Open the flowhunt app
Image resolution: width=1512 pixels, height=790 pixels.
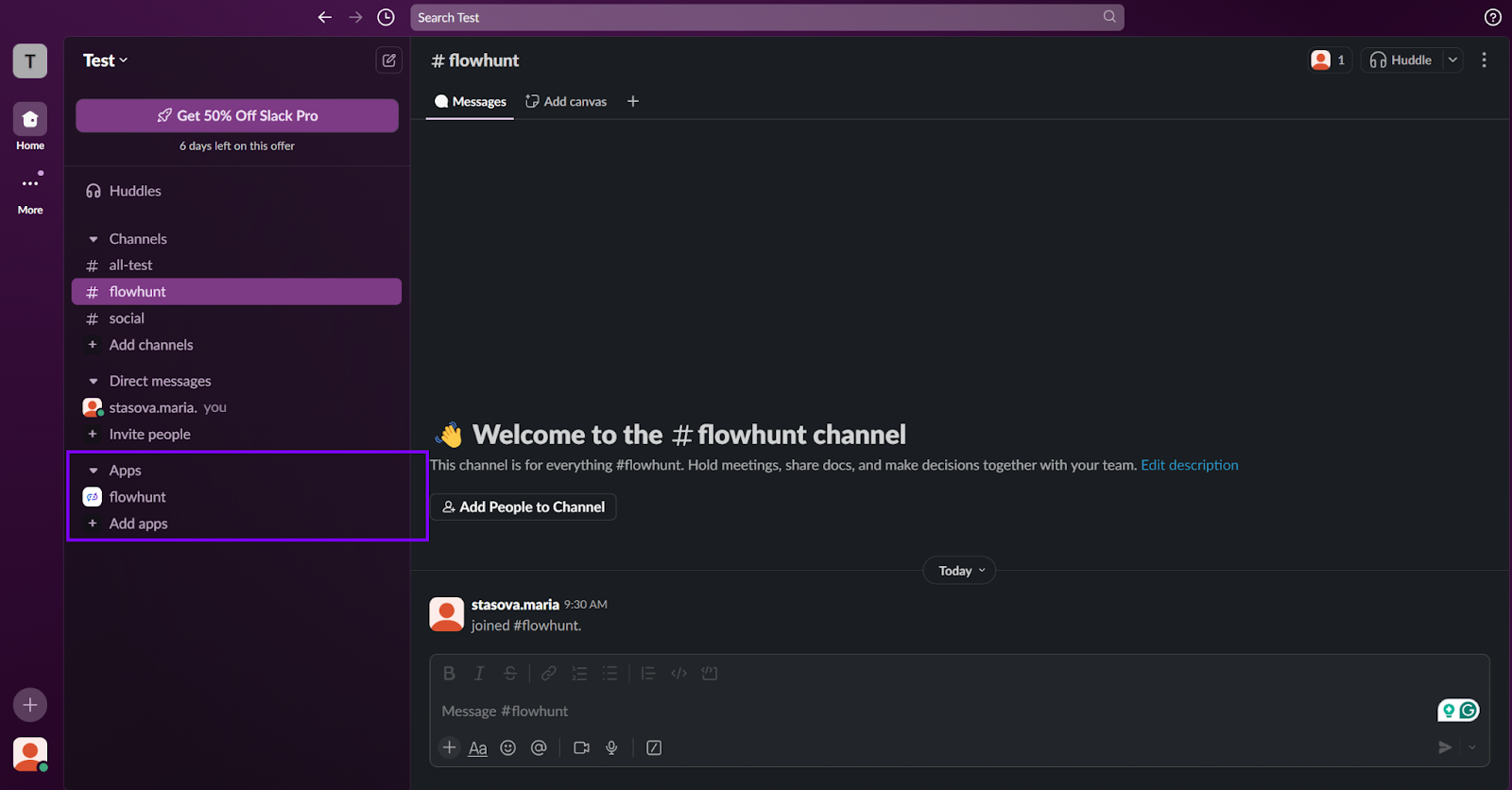click(x=236, y=497)
